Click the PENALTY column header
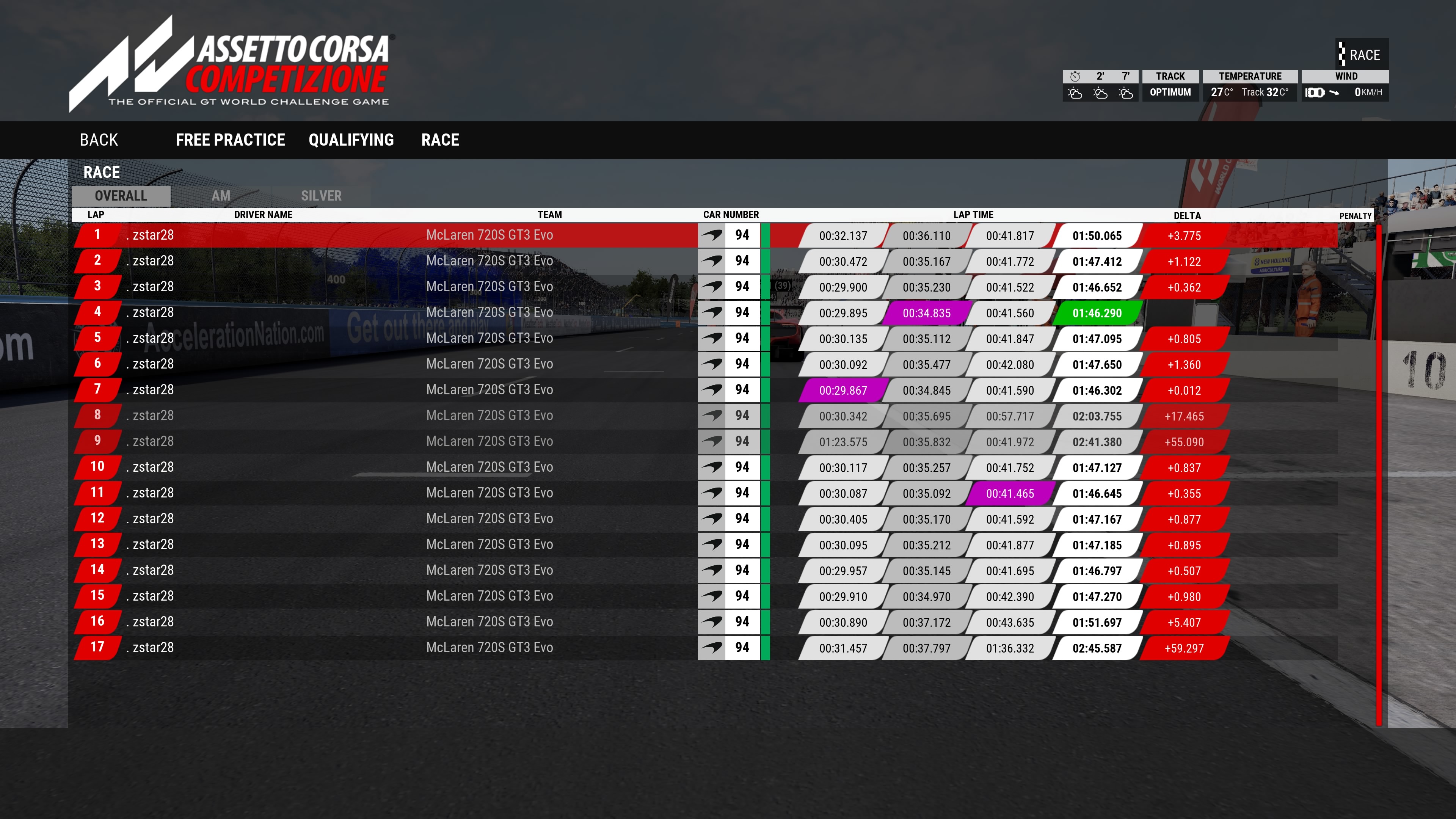This screenshot has height=819, width=1456. 1356,216
